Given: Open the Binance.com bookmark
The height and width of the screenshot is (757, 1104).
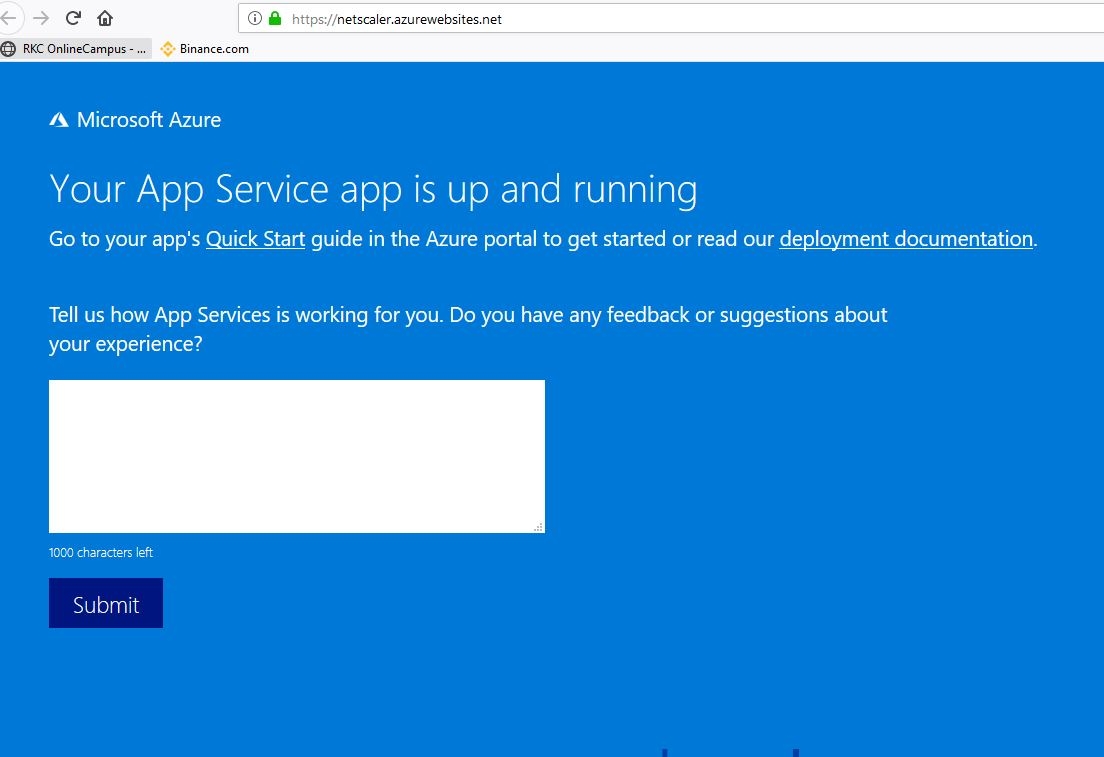Looking at the screenshot, I should [x=205, y=49].
